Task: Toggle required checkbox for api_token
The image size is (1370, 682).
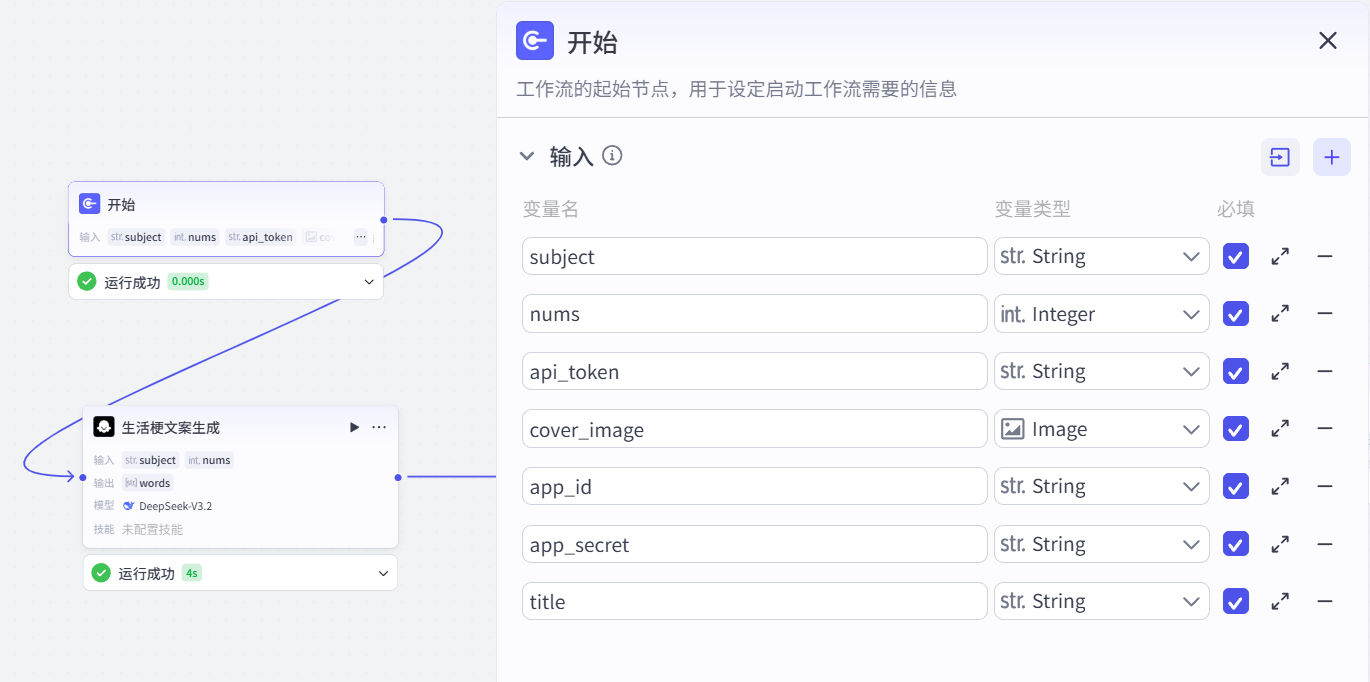Action: (x=1236, y=371)
